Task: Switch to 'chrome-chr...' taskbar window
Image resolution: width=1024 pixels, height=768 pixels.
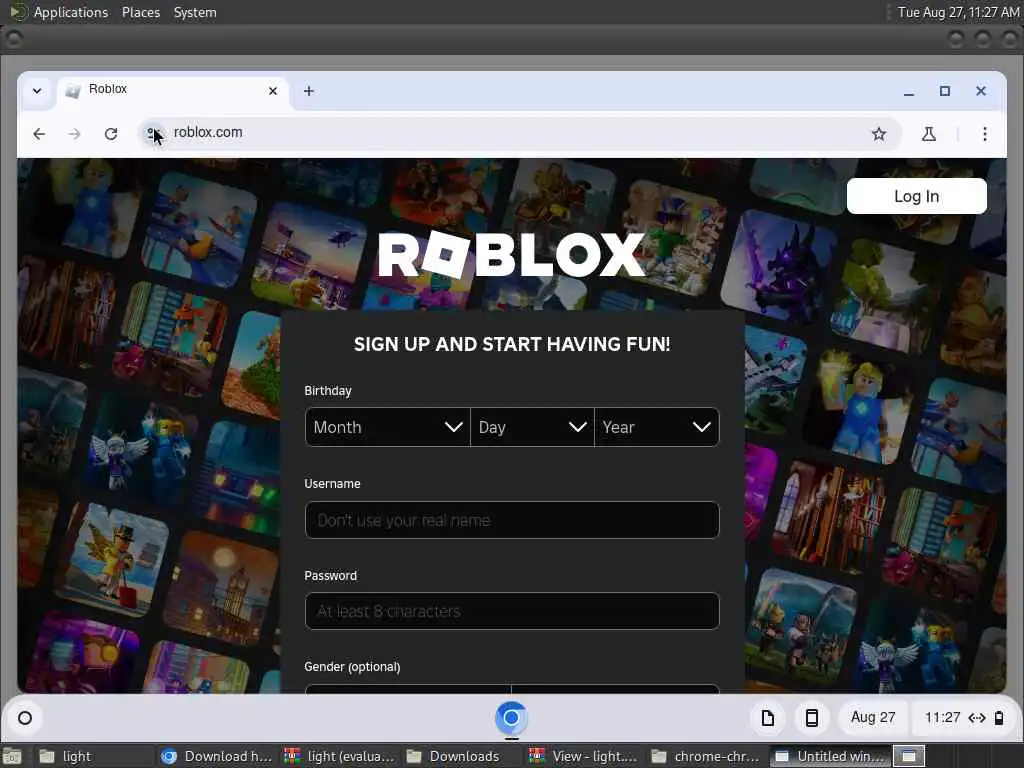Action: [707, 756]
